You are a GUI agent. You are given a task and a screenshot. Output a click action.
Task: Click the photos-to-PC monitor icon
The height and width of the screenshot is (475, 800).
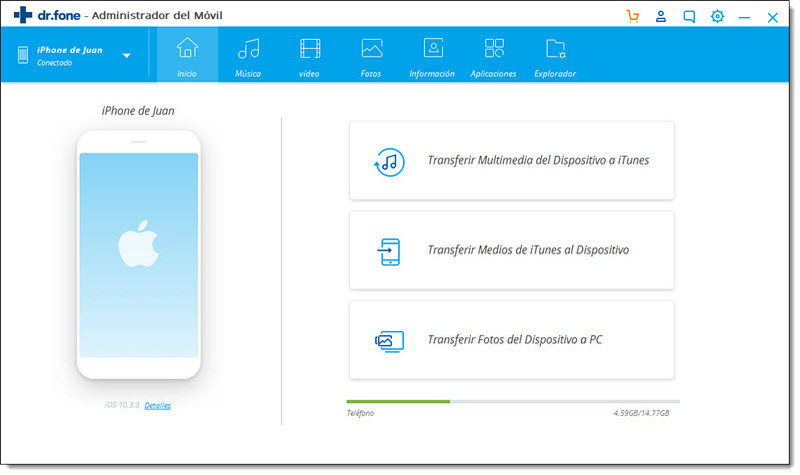389,341
